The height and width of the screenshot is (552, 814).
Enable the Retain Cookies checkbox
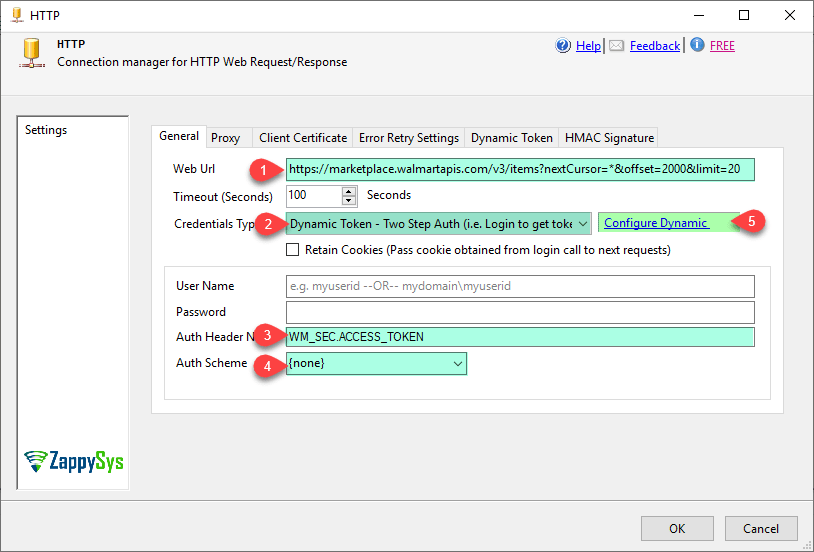[x=293, y=250]
